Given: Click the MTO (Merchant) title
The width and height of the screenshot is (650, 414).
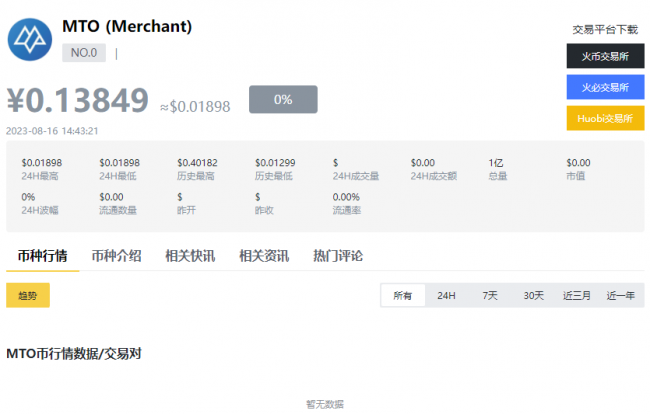Looking at the screenshot, I should 127,27.
